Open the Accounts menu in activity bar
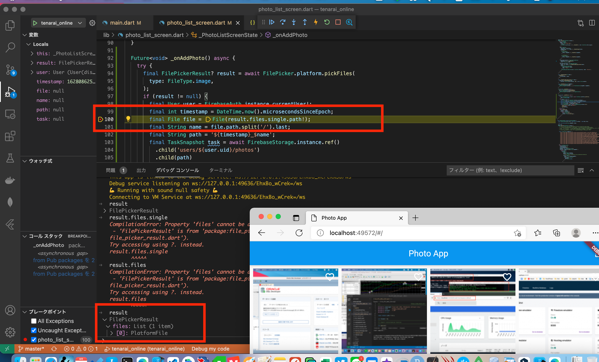Screen dimensions: 599x362 (10, 310)
